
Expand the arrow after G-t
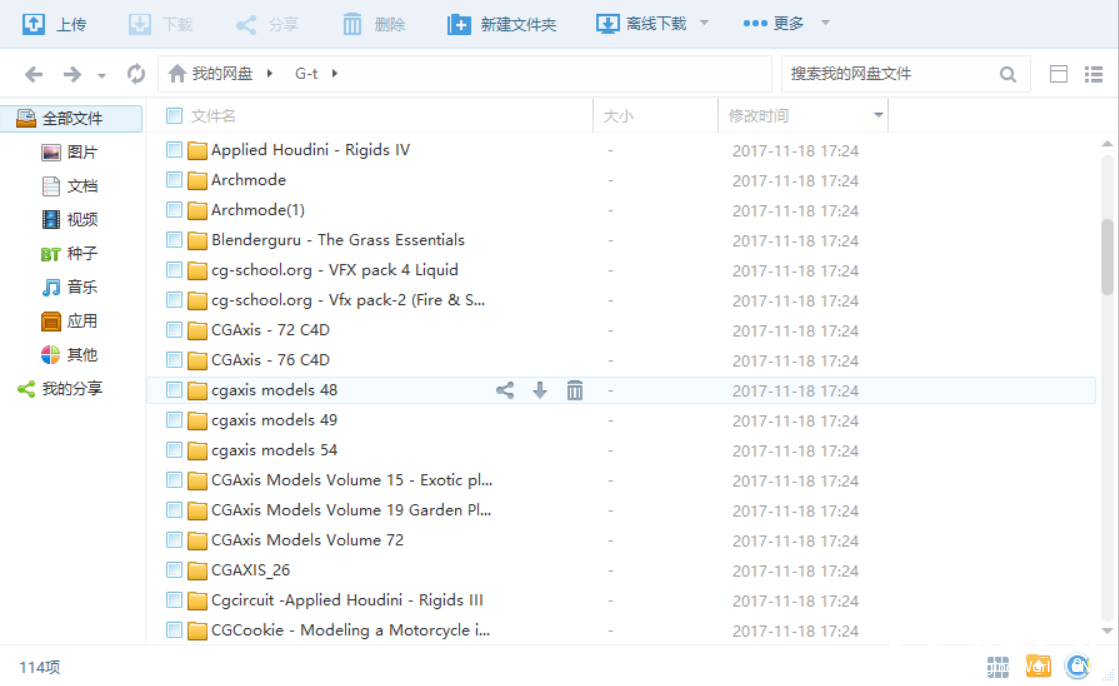335,74
